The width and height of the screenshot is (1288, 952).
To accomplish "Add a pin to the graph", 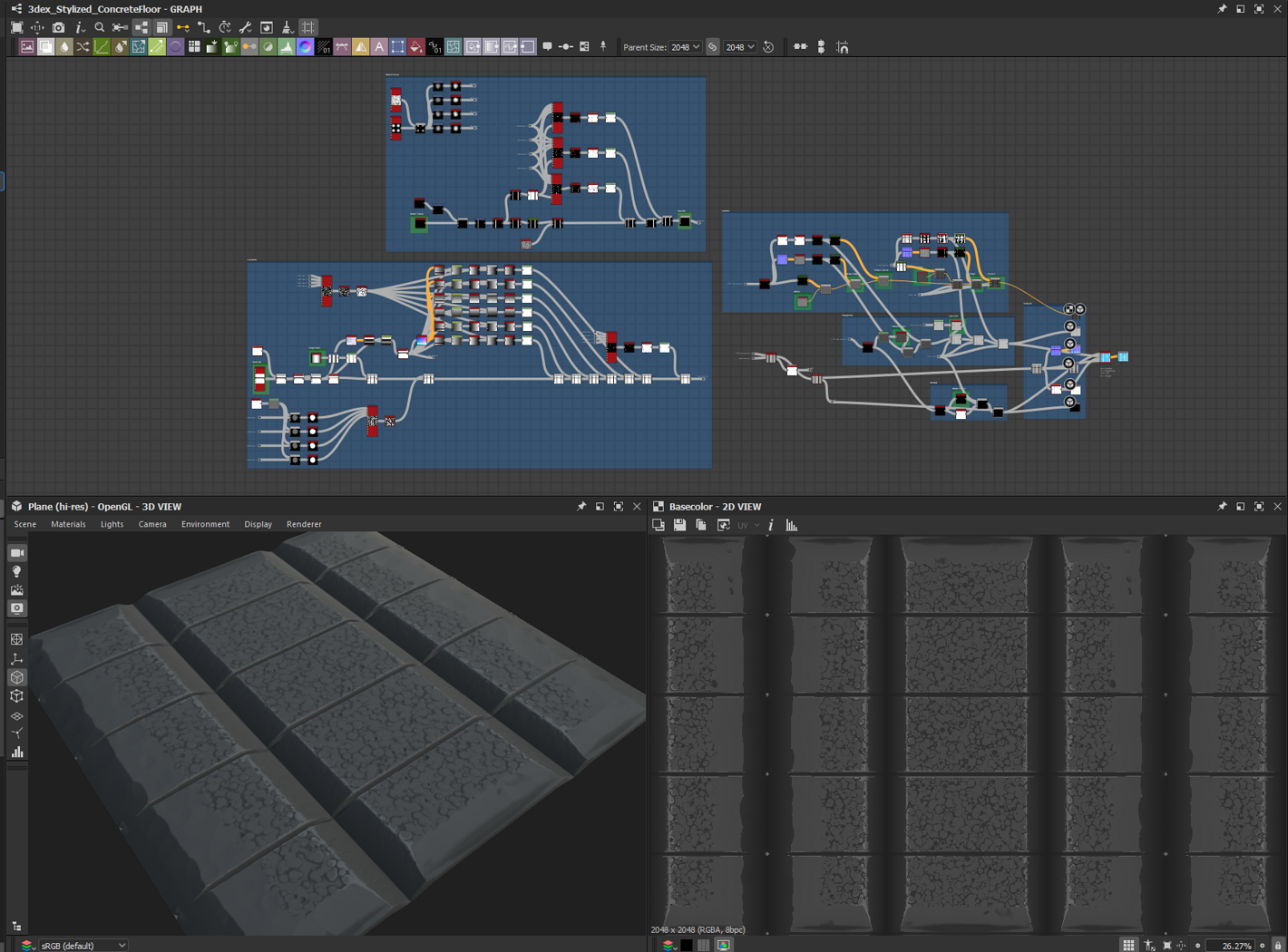I will pos(603,47).
